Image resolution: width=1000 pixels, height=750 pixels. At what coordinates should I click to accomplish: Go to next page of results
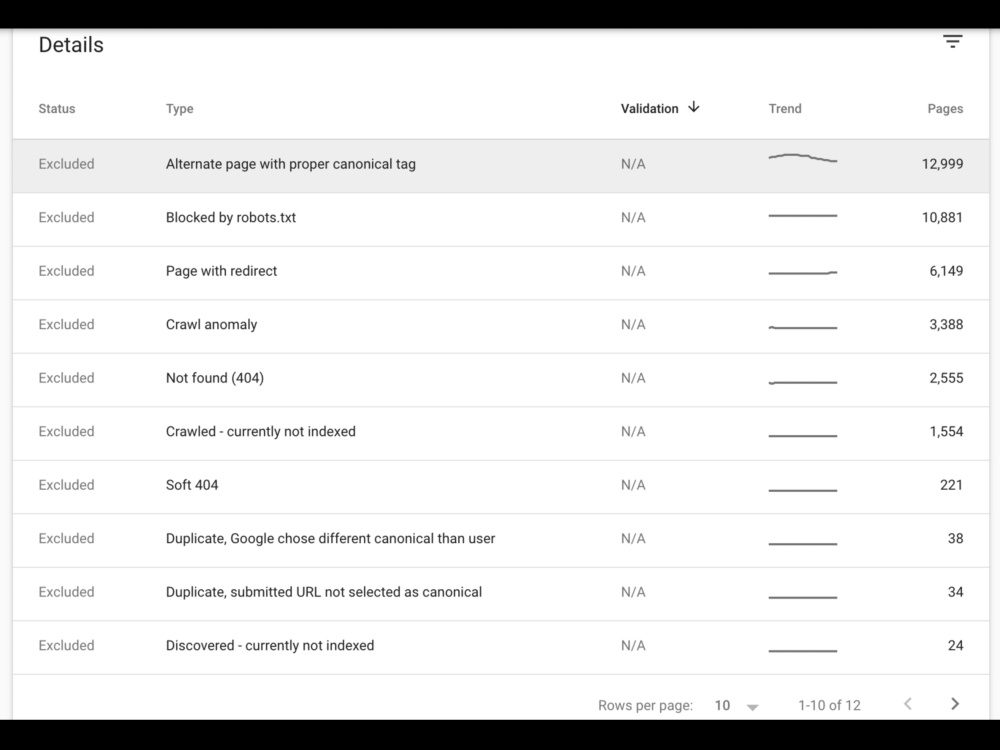[x=955, y=703]
